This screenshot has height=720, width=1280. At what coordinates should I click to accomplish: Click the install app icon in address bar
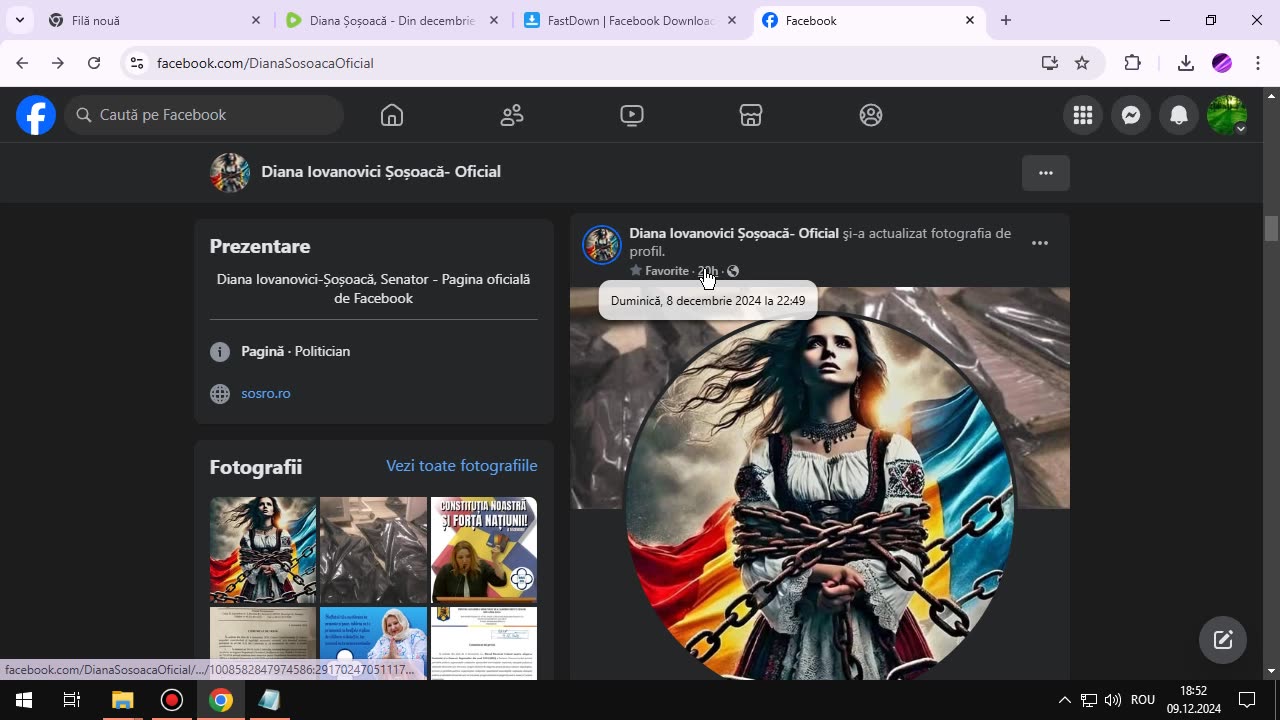(1049, 63)
